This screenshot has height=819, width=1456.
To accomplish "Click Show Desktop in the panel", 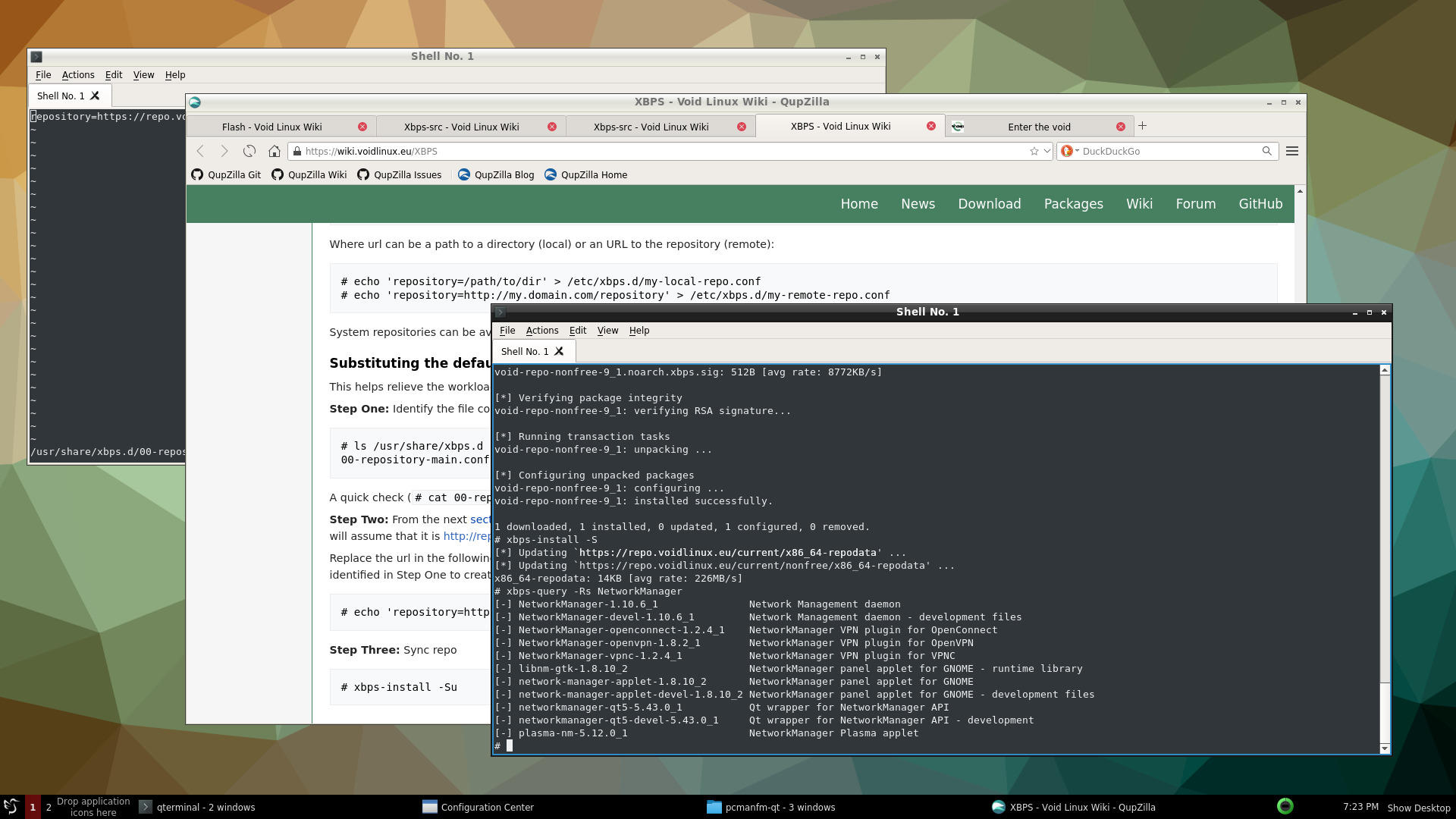I will (1419, 808).
